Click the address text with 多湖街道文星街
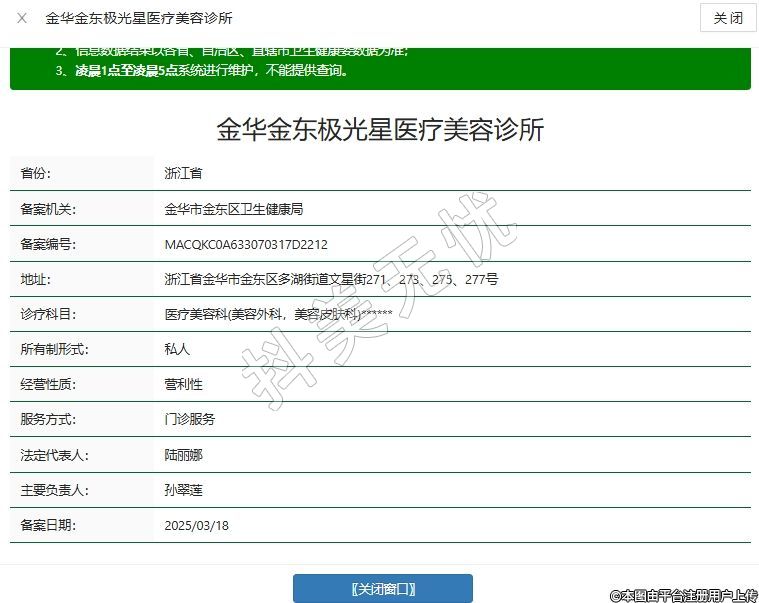759x603 pixels. [331, 279]
